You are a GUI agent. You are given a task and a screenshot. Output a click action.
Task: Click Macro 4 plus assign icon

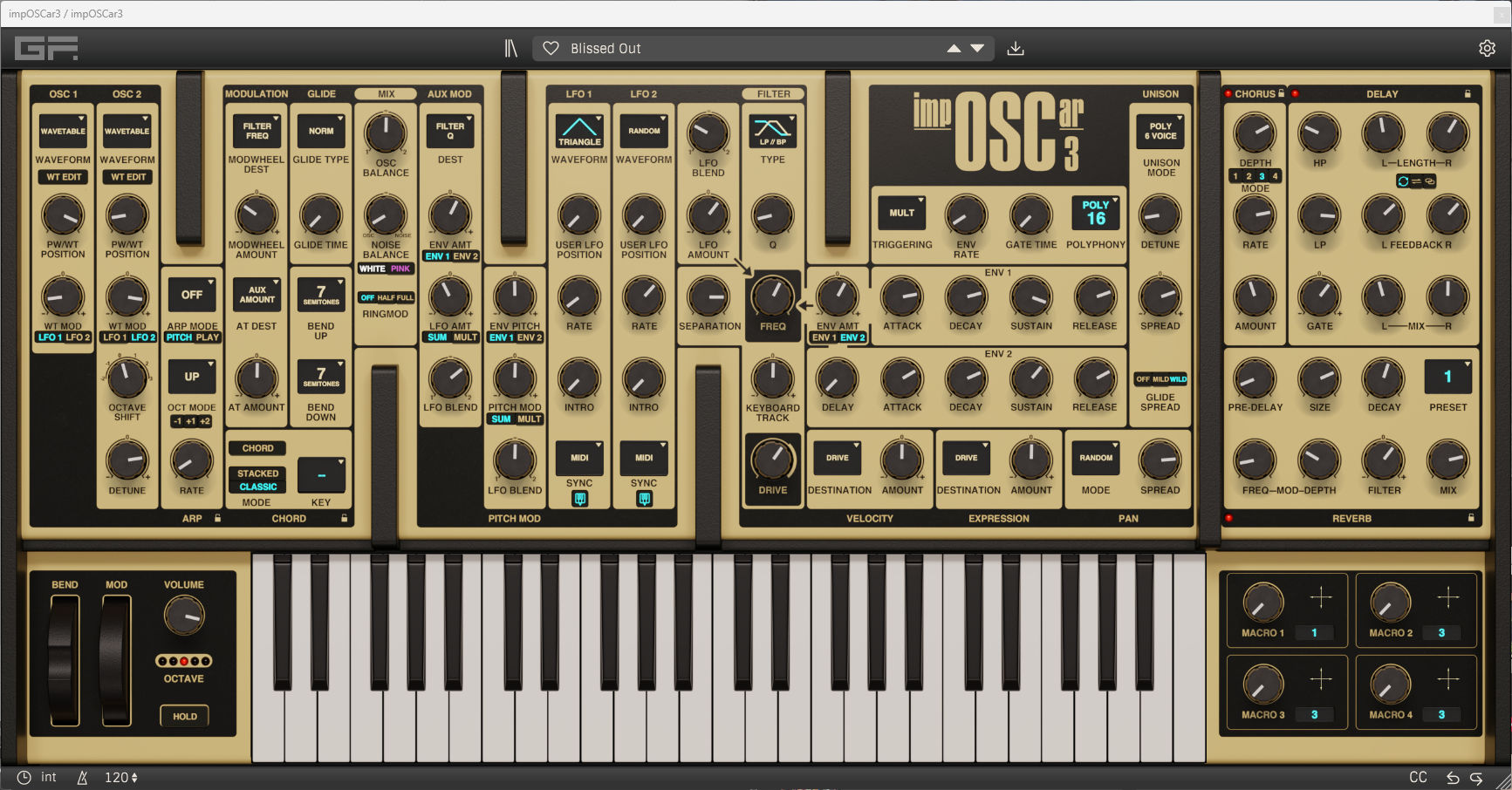click(x=1448, y=678)
